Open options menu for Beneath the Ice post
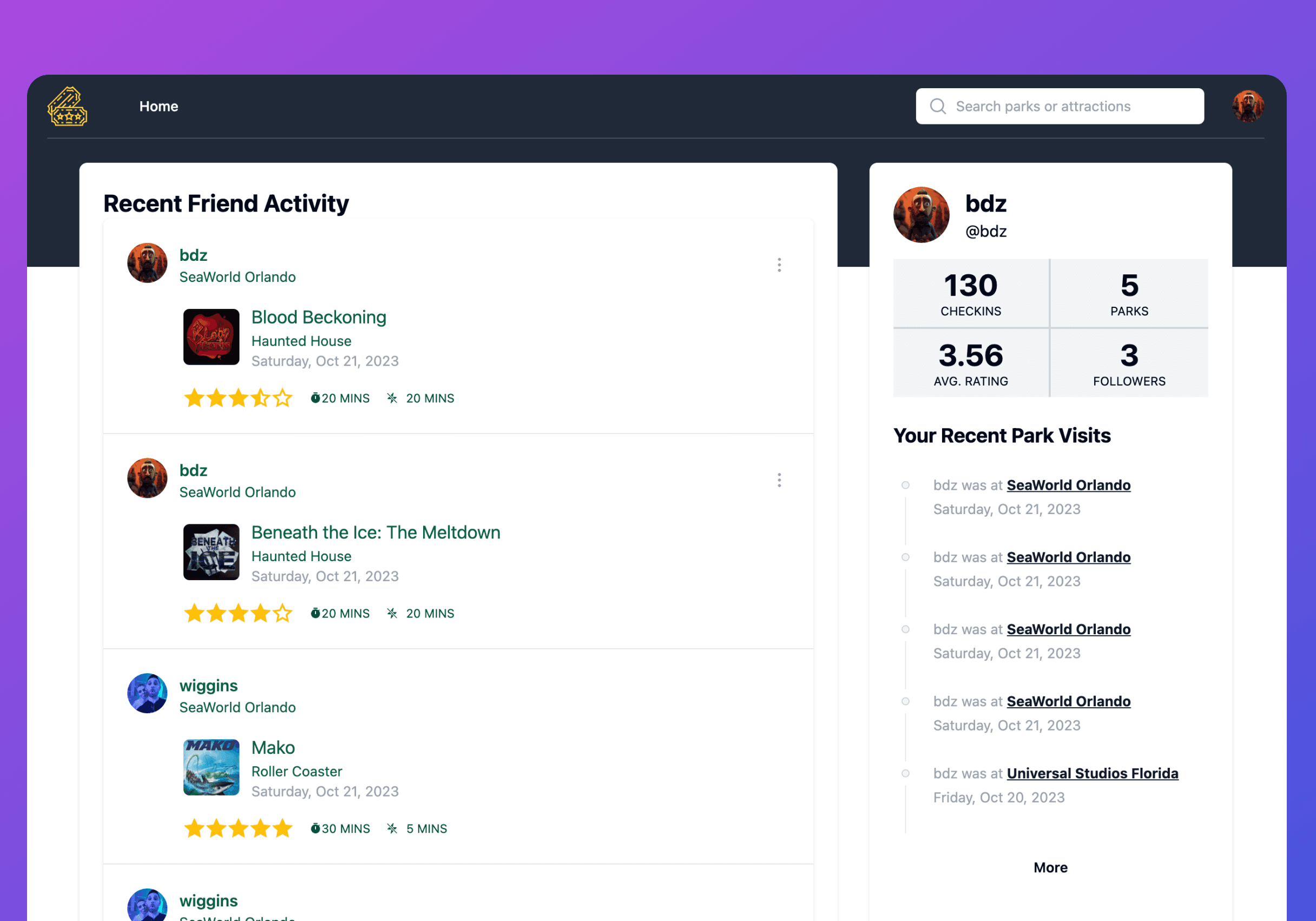 click(779, 479)
